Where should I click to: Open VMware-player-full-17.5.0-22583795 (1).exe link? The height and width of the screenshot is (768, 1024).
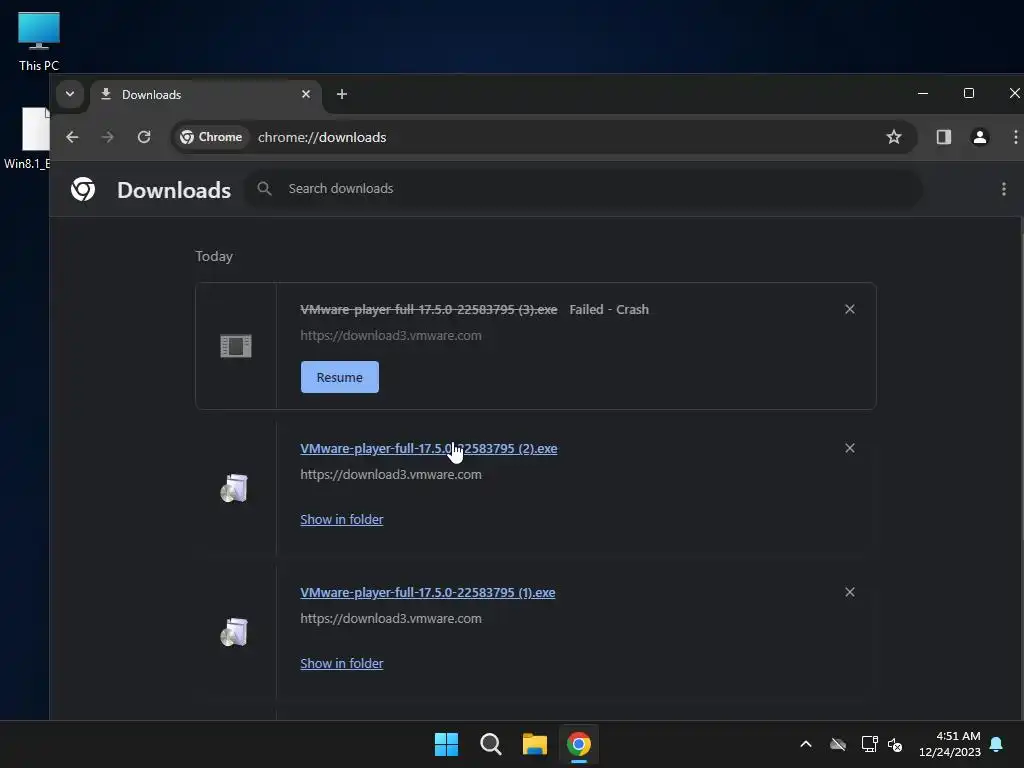(428, 592)
